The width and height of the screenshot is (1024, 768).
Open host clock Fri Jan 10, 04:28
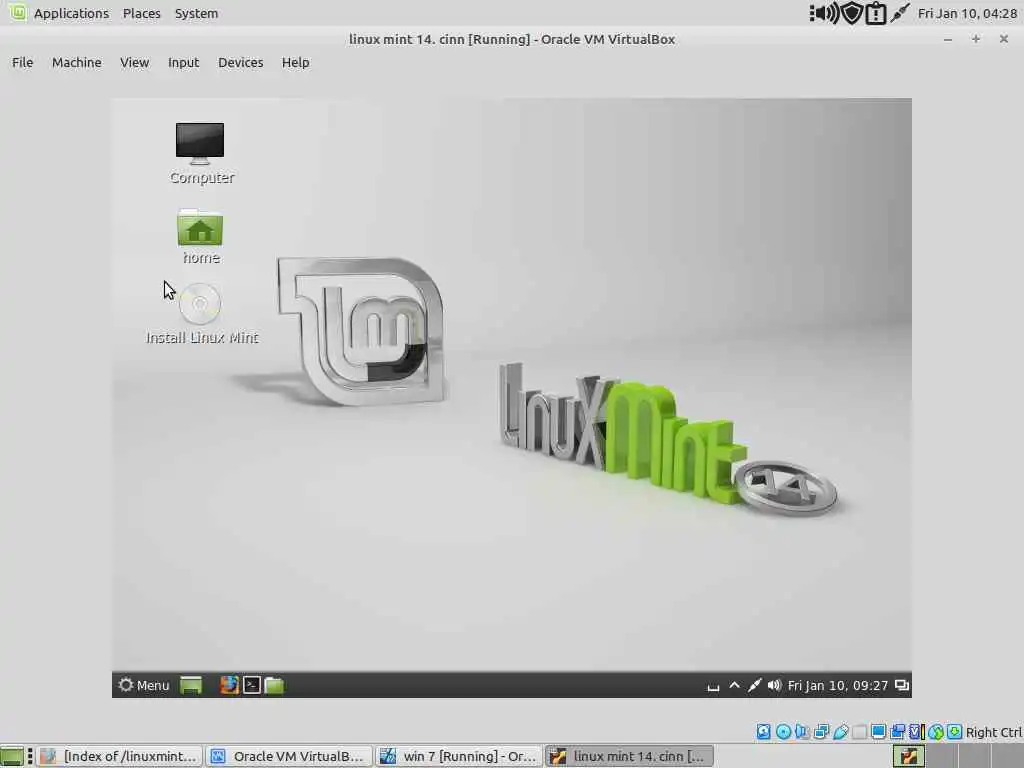coord(967,13)
